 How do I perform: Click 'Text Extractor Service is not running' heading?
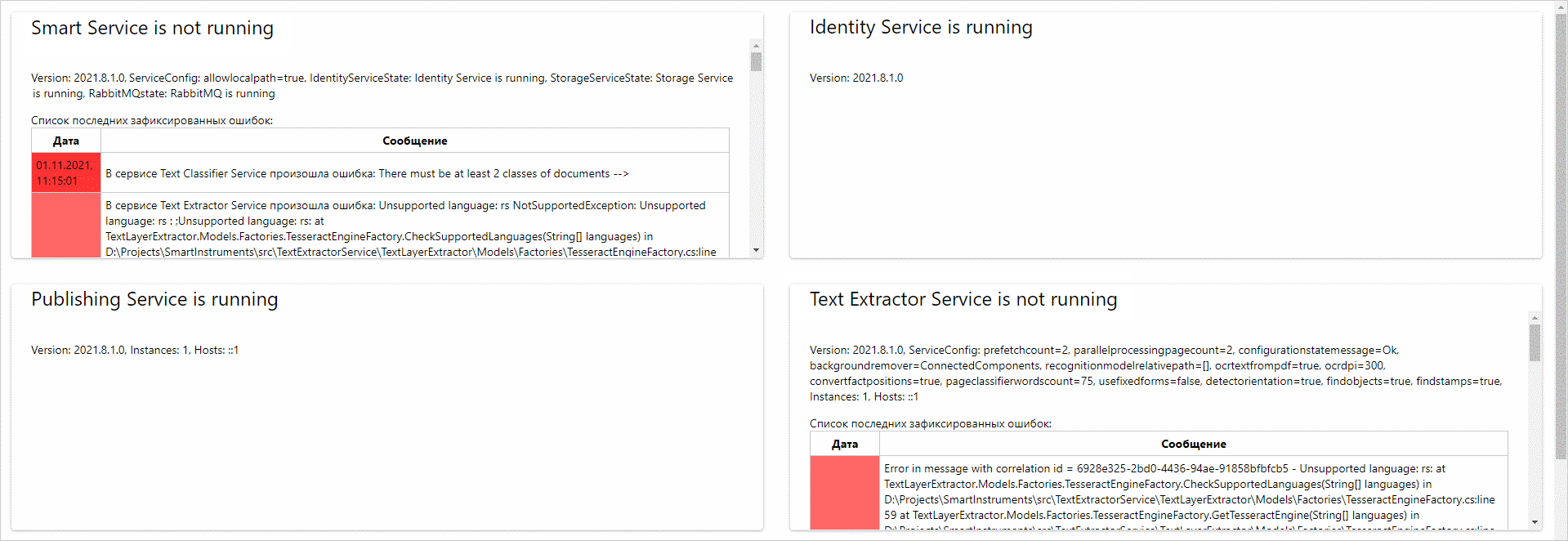point(963,299)
